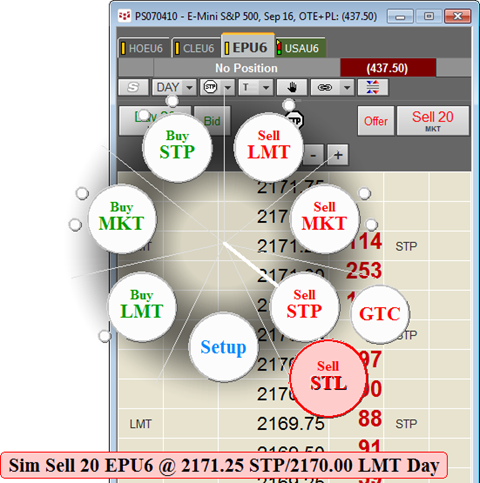Choose the Buy STP circle in the radial menu

[x=177, y=147]
